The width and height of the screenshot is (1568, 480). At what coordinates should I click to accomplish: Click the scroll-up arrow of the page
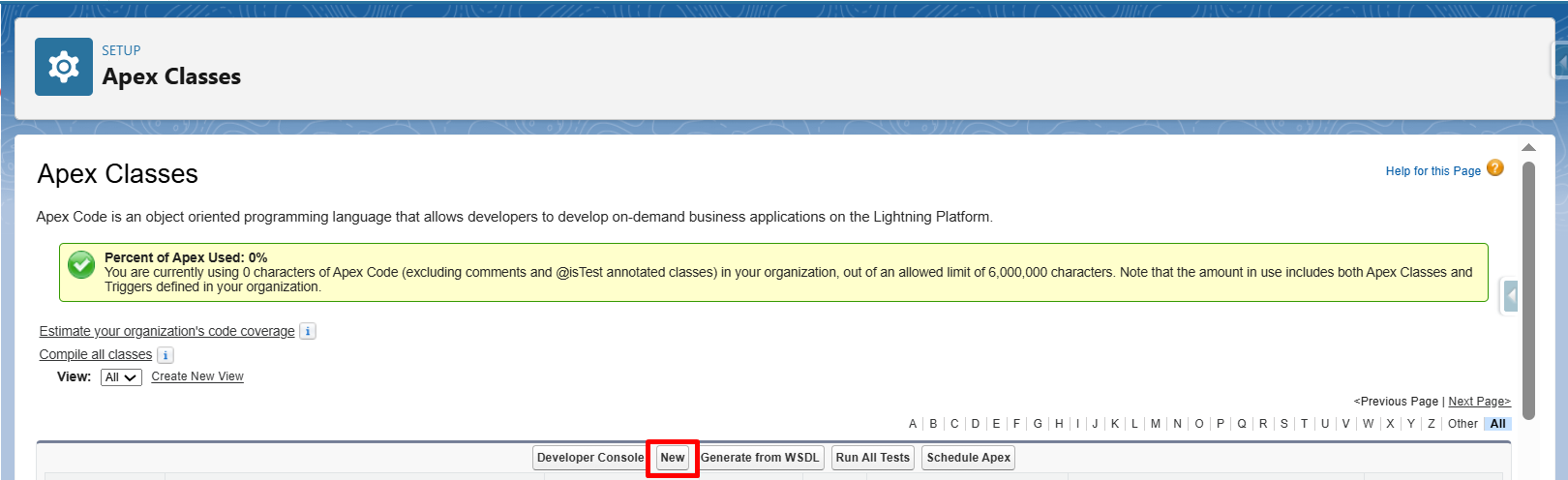coord(1528,147)
